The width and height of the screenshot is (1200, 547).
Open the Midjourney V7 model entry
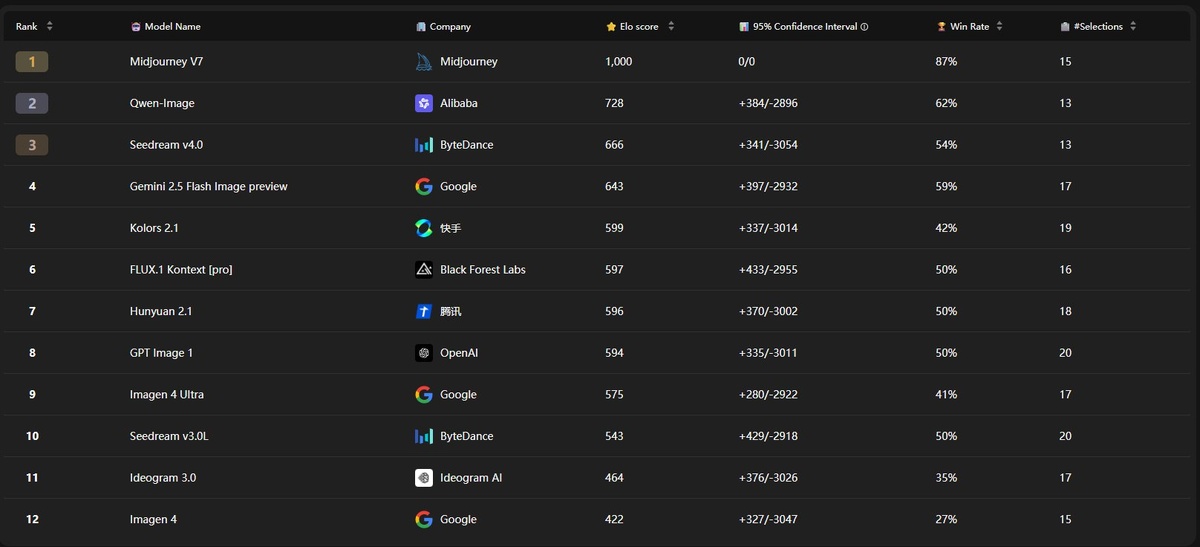[167, 62]
